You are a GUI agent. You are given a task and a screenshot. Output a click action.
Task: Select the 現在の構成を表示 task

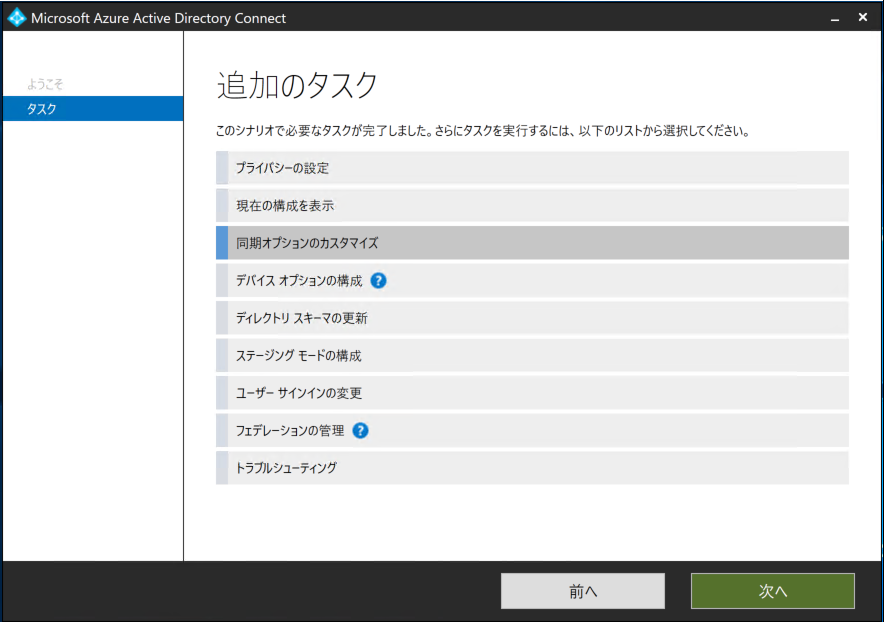pos(532,205)
